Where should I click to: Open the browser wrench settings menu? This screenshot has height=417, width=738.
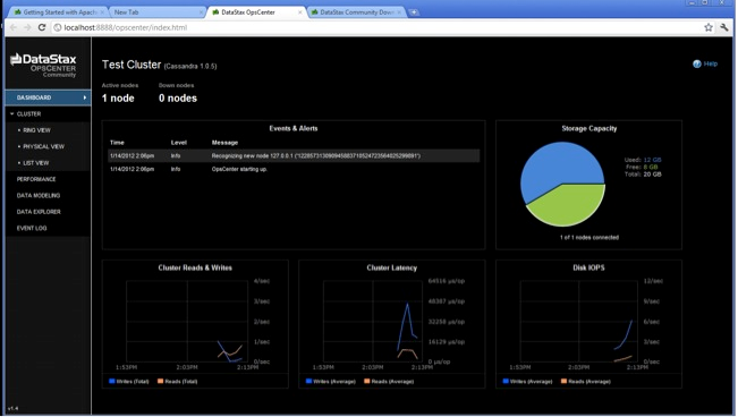click(x=724, y=27)
